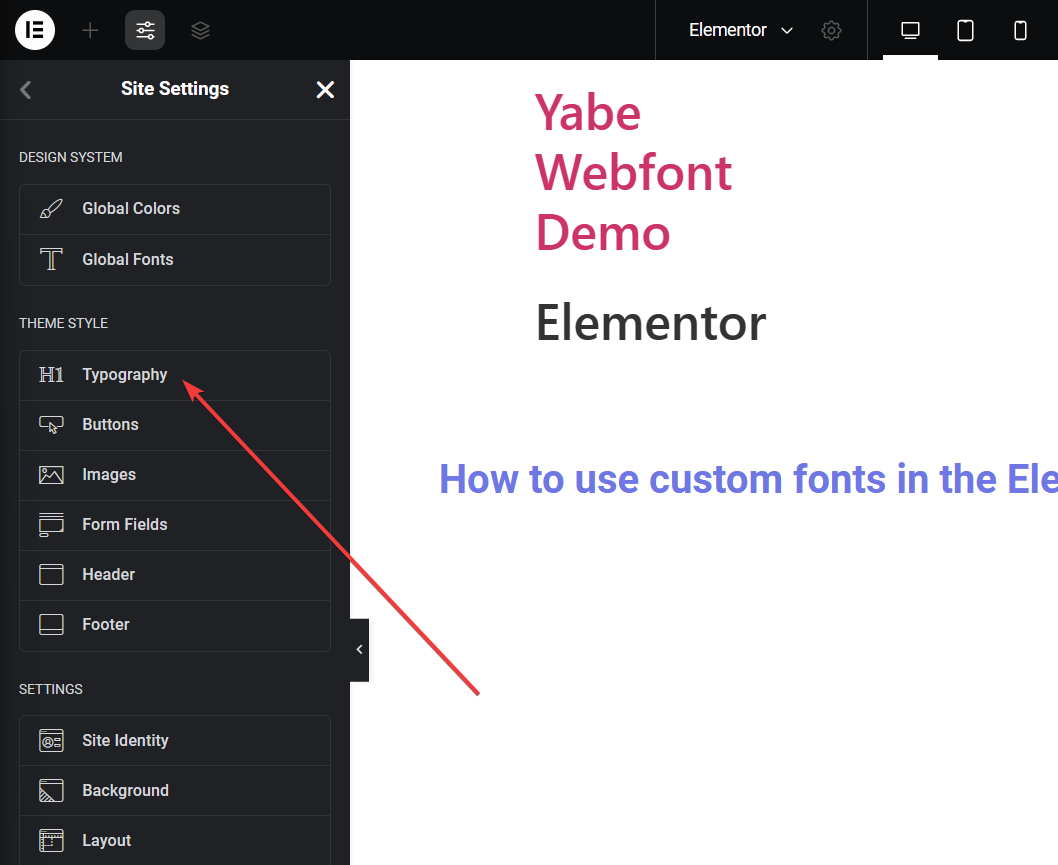
Task: Click the Elementor logo icon
Action: click(35, 30)
